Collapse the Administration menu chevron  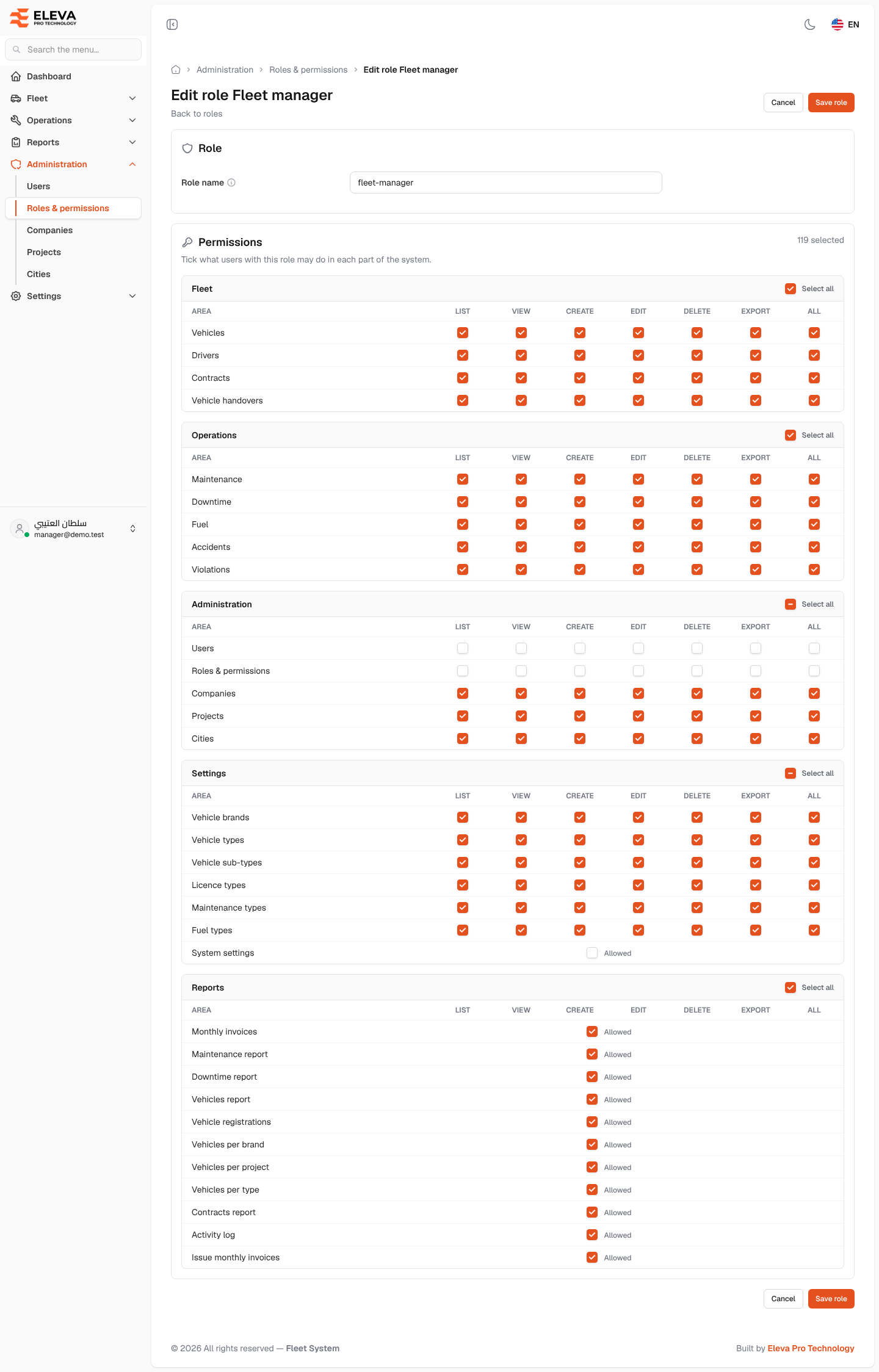tap(132, 164)
